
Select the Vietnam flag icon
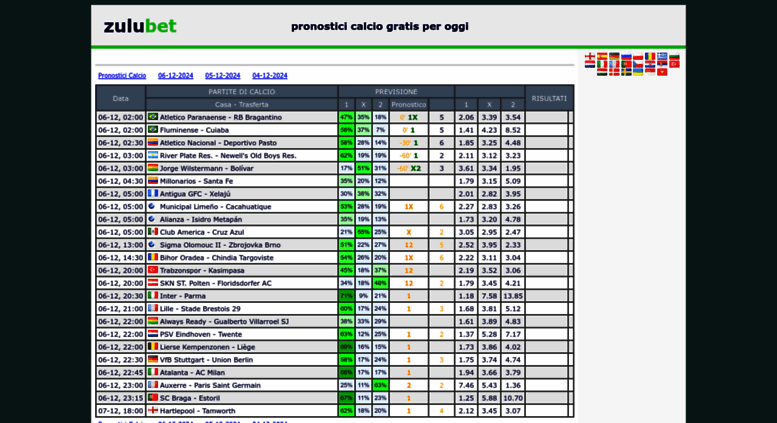click(662, 72)
